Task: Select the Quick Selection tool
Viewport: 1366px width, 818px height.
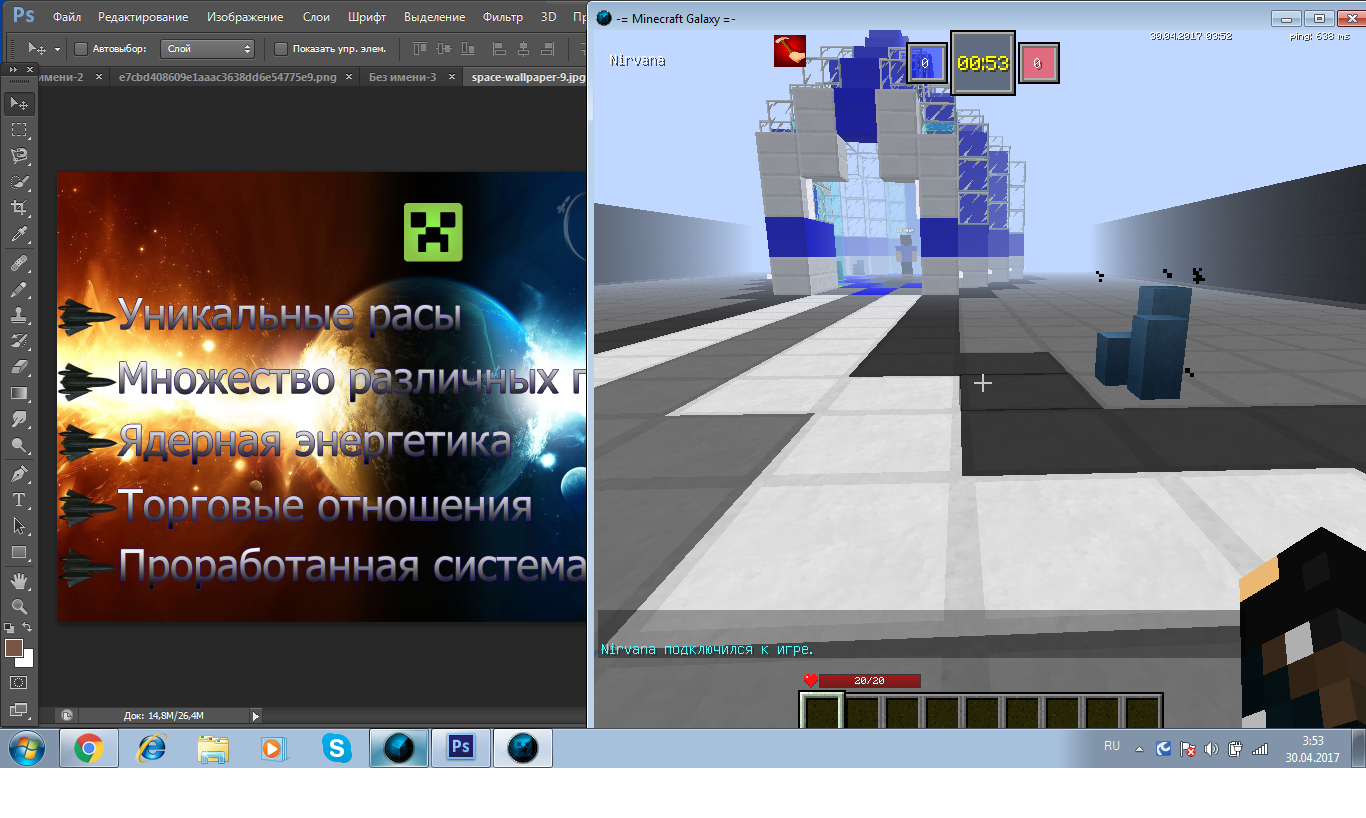Action: point(19,182)
